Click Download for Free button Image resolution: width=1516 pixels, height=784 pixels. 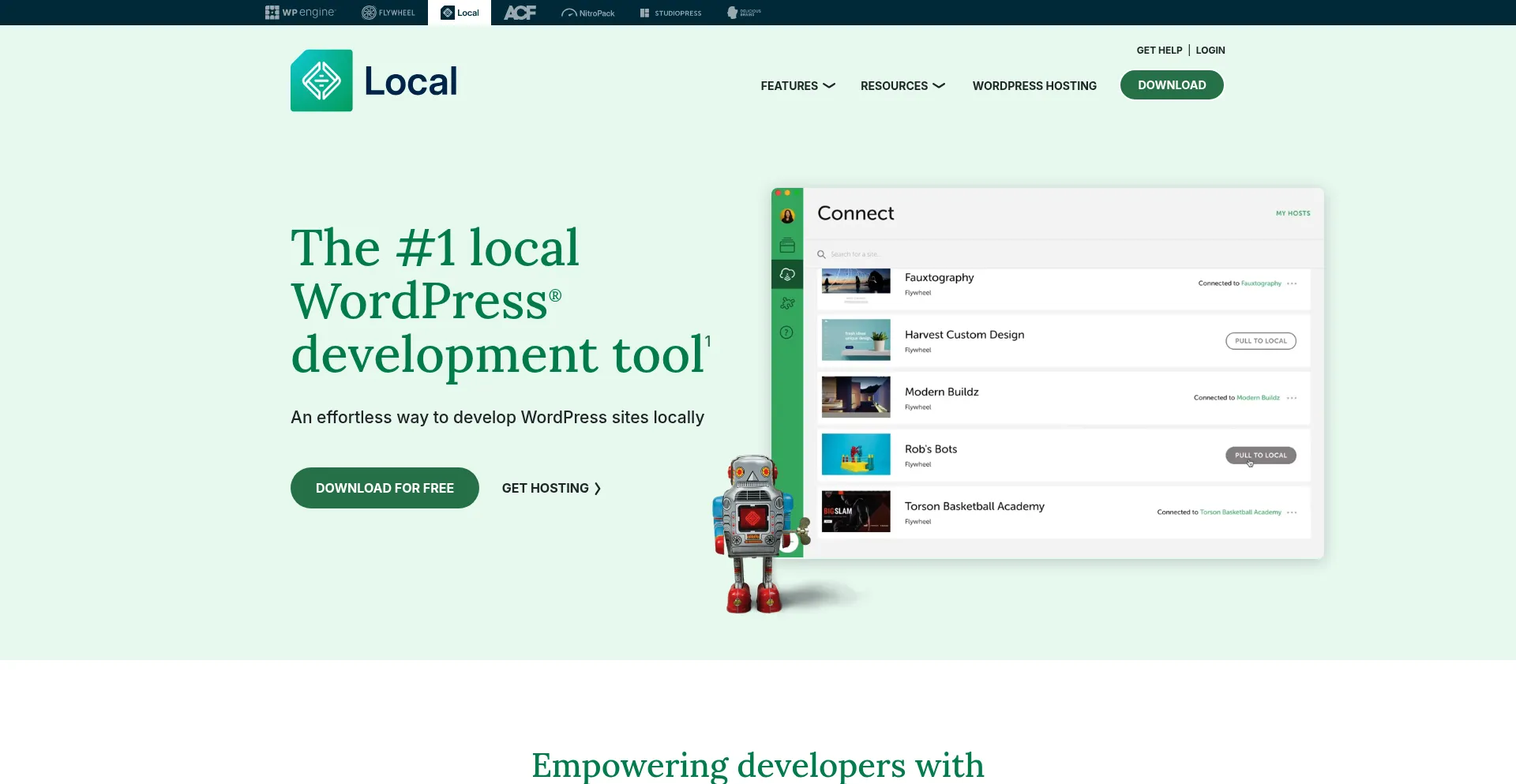[385, 488]
